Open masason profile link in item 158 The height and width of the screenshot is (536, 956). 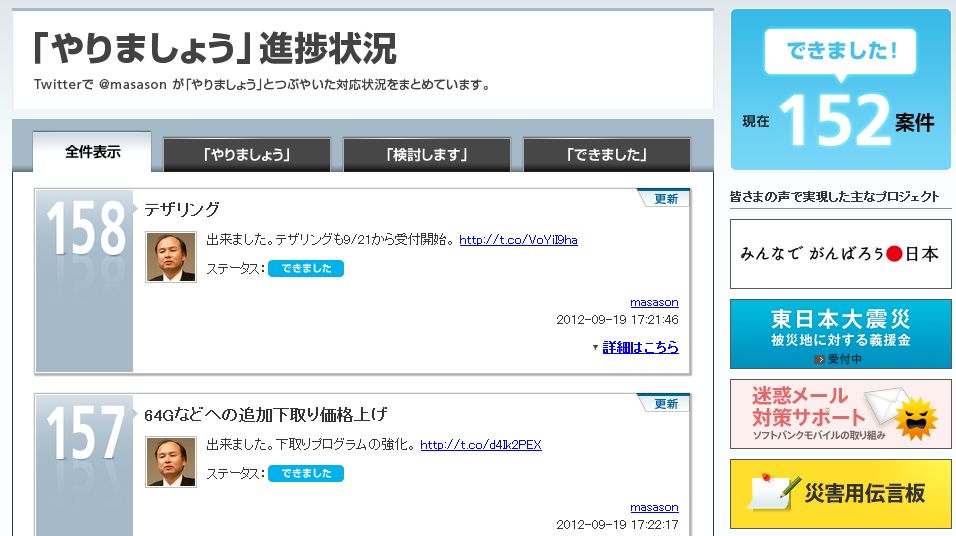pos(654,302)
